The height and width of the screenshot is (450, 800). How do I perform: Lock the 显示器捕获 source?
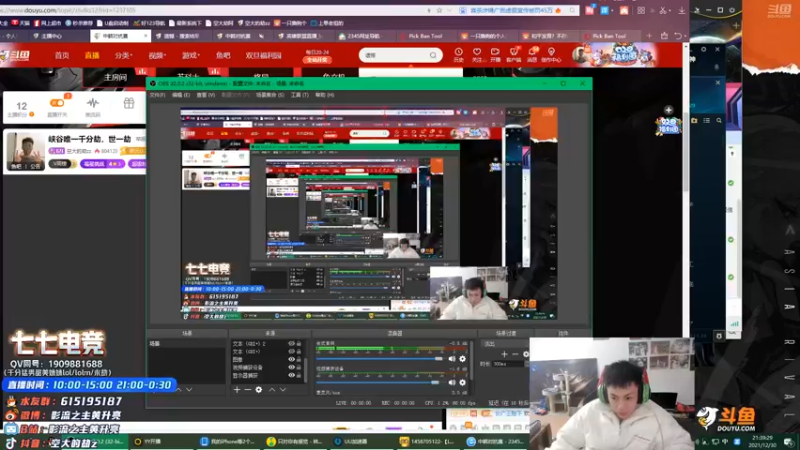[x=299, y=375]
